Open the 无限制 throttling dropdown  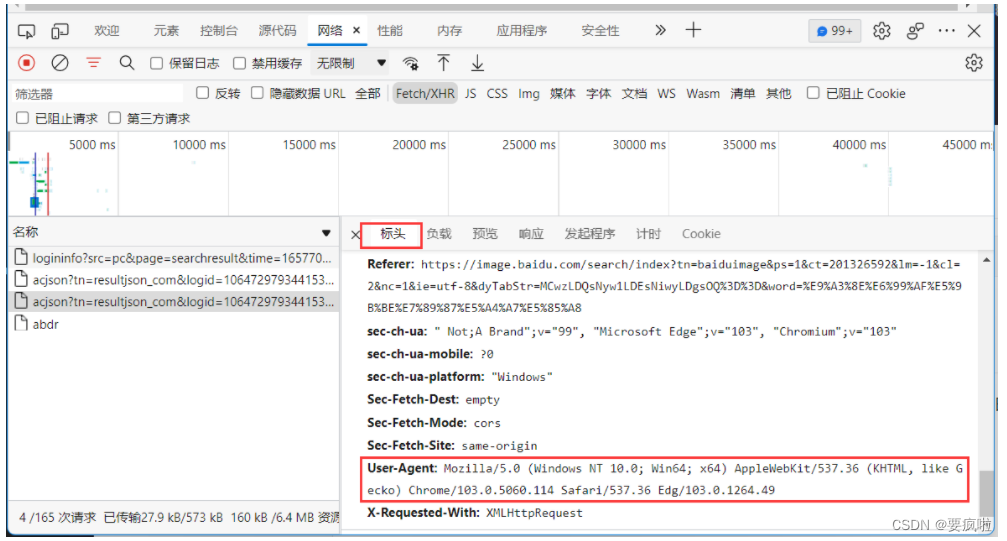351,63
